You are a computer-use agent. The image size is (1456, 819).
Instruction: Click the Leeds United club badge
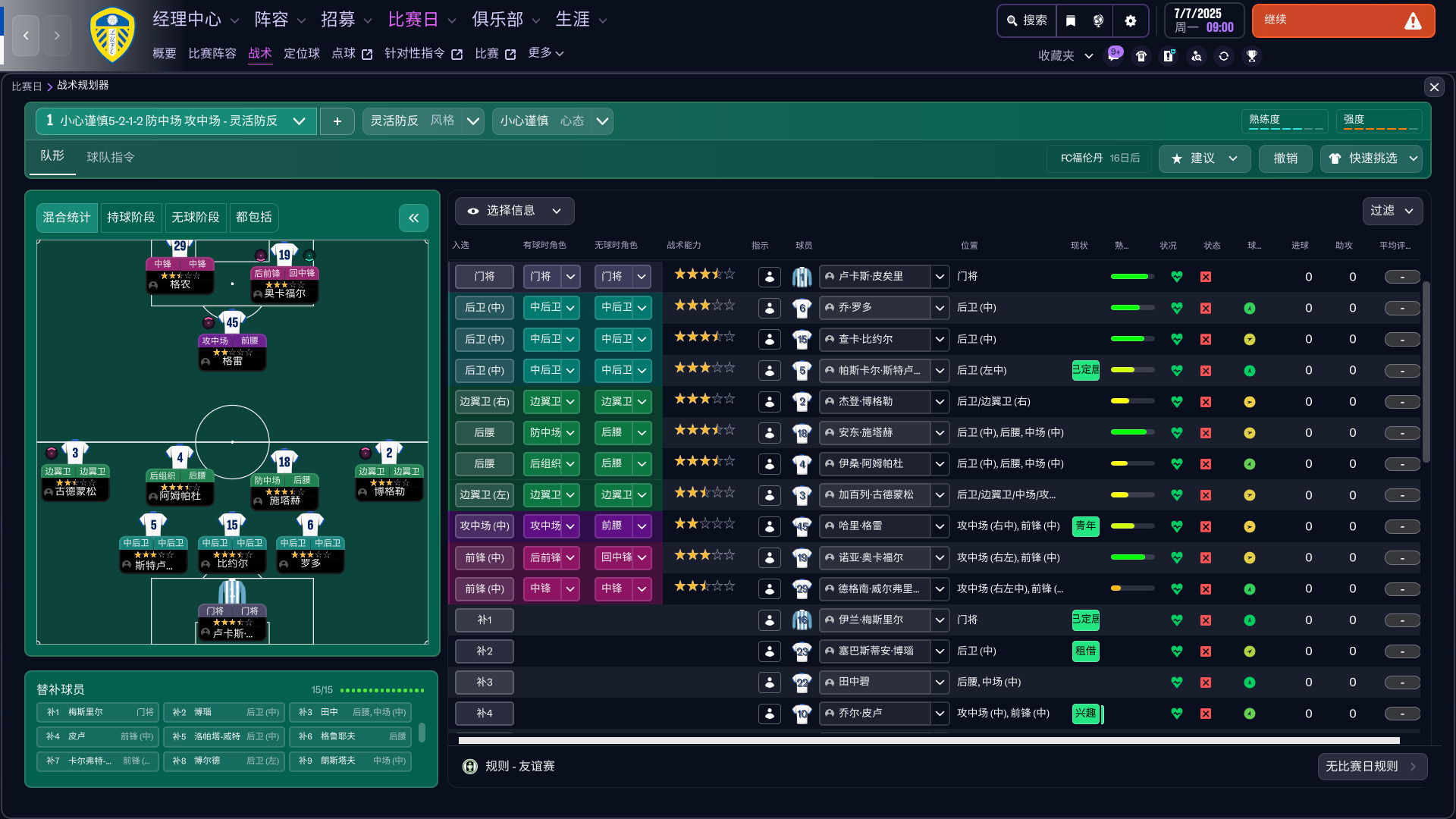tap(112, 35)
